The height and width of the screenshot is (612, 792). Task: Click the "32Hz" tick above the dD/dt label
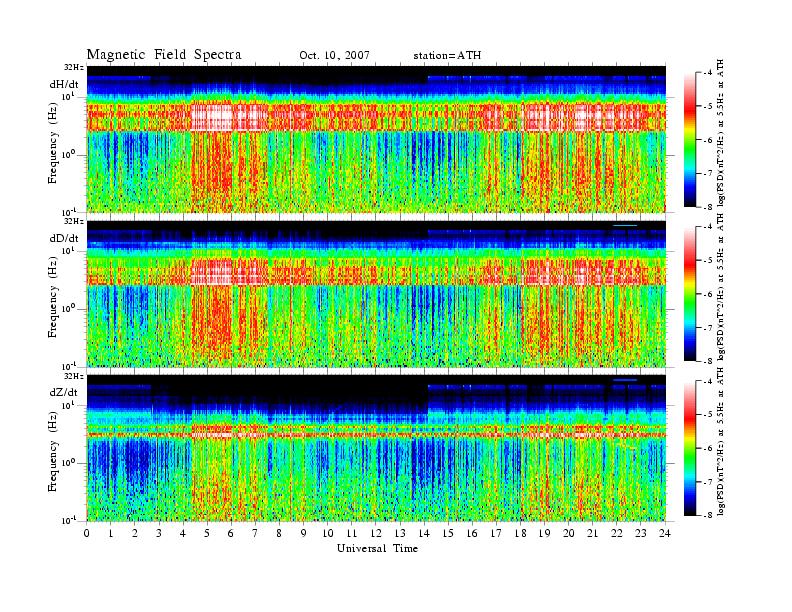pyautogui.click(x=74, y=221)
